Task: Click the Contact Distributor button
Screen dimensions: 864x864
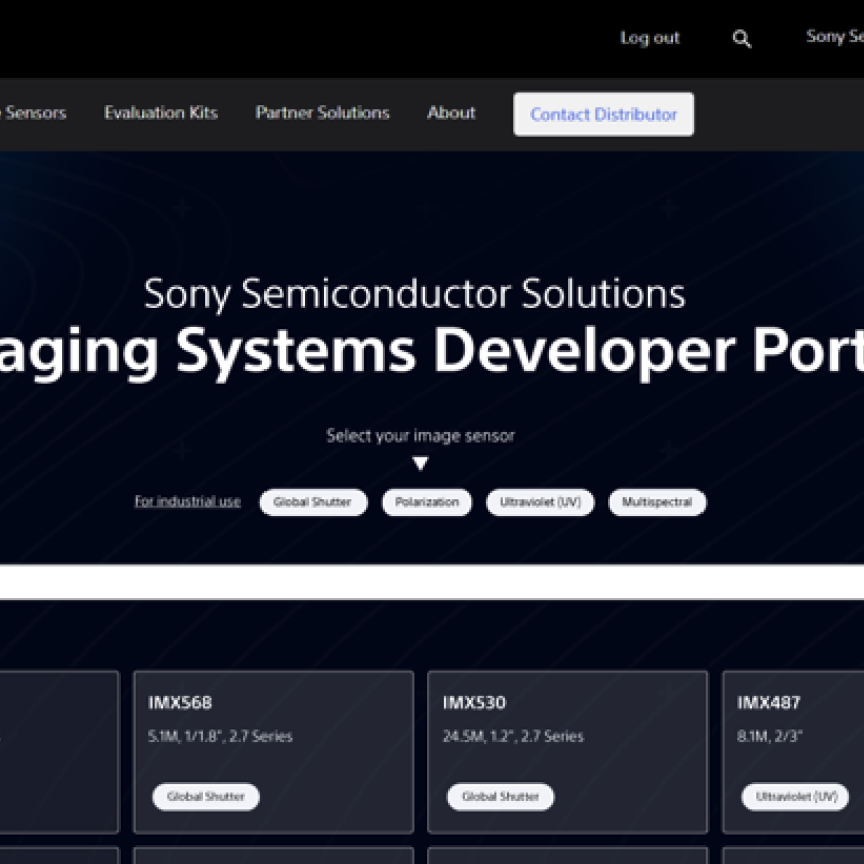Action: point(603,114)
